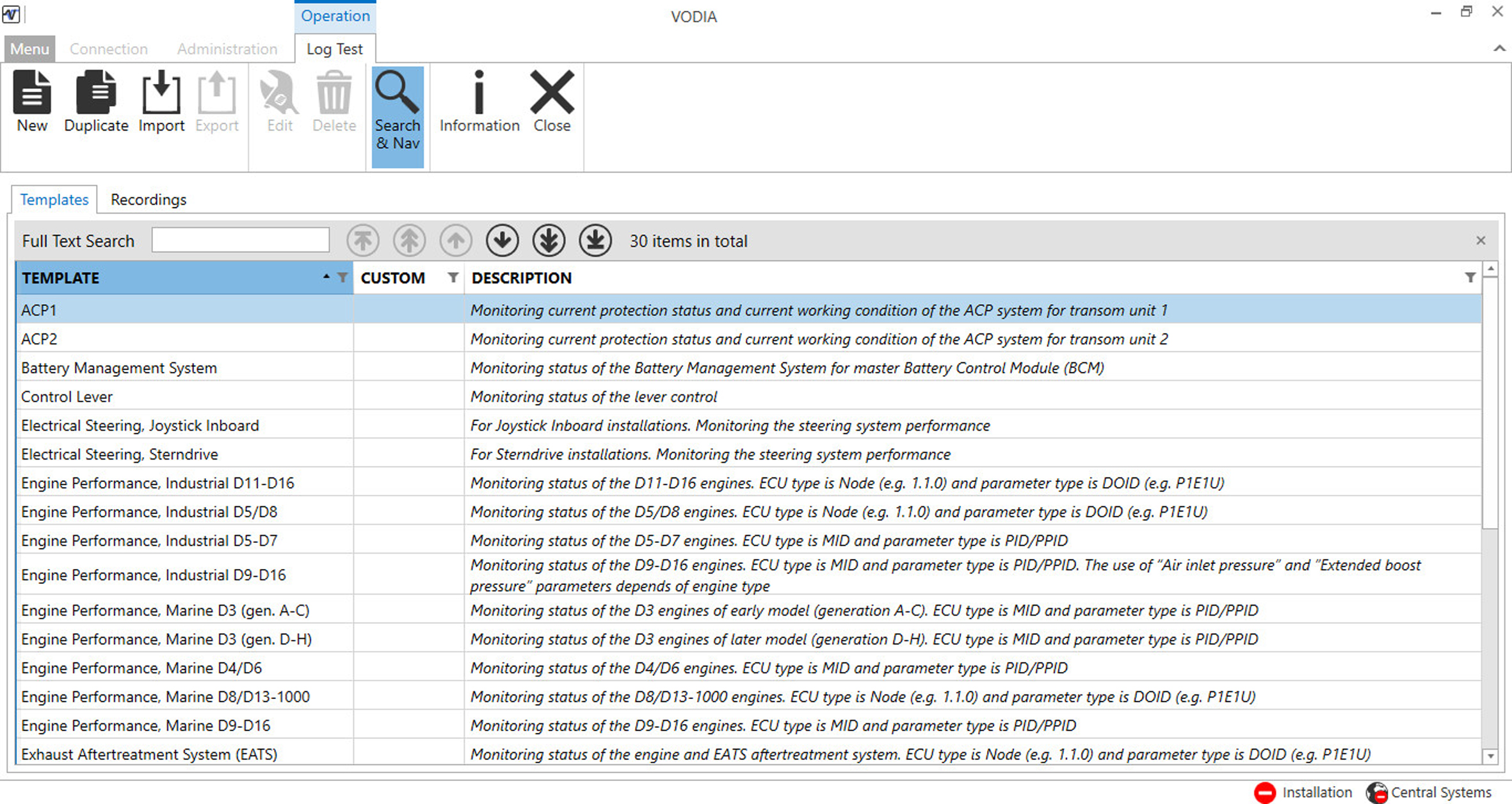Click the Full Text Search input field
The height and width of the screenshot is (804, 1512).
click(x=241, y=241)
